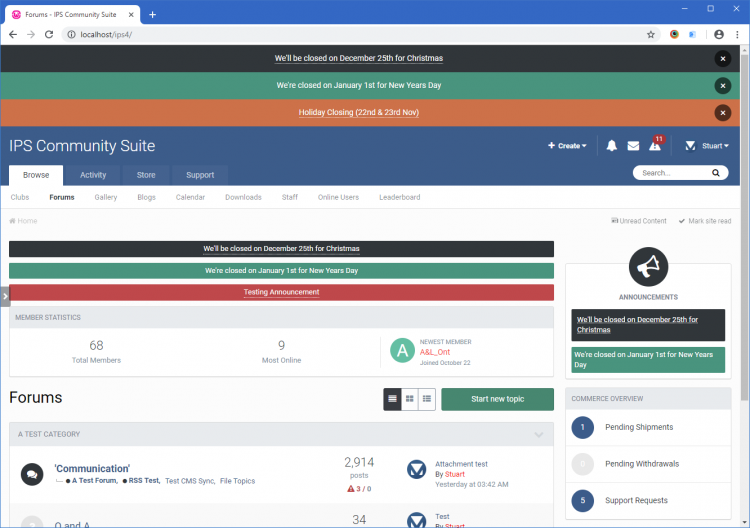Switch forums to table list view
Screen dimensions: 750x528
[x=393, y=399]
